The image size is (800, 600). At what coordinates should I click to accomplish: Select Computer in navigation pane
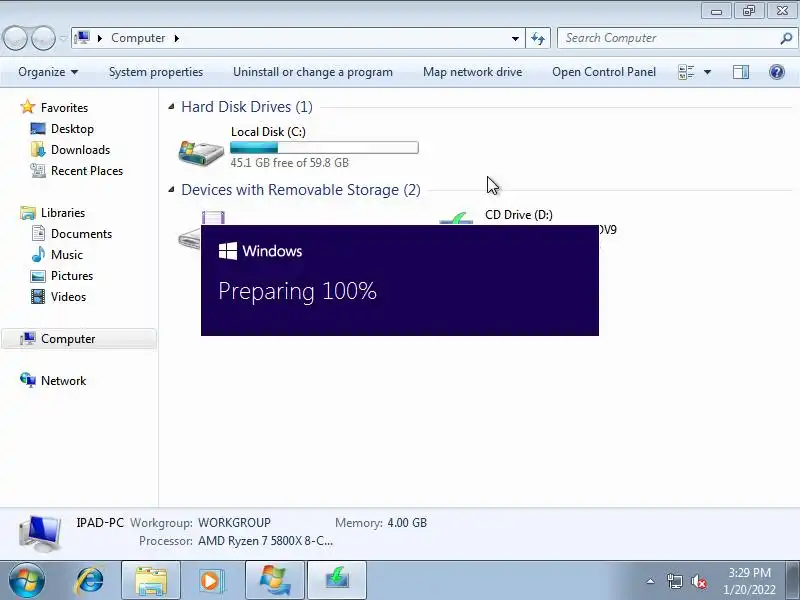pyautogui.click(x=79, y=339)
